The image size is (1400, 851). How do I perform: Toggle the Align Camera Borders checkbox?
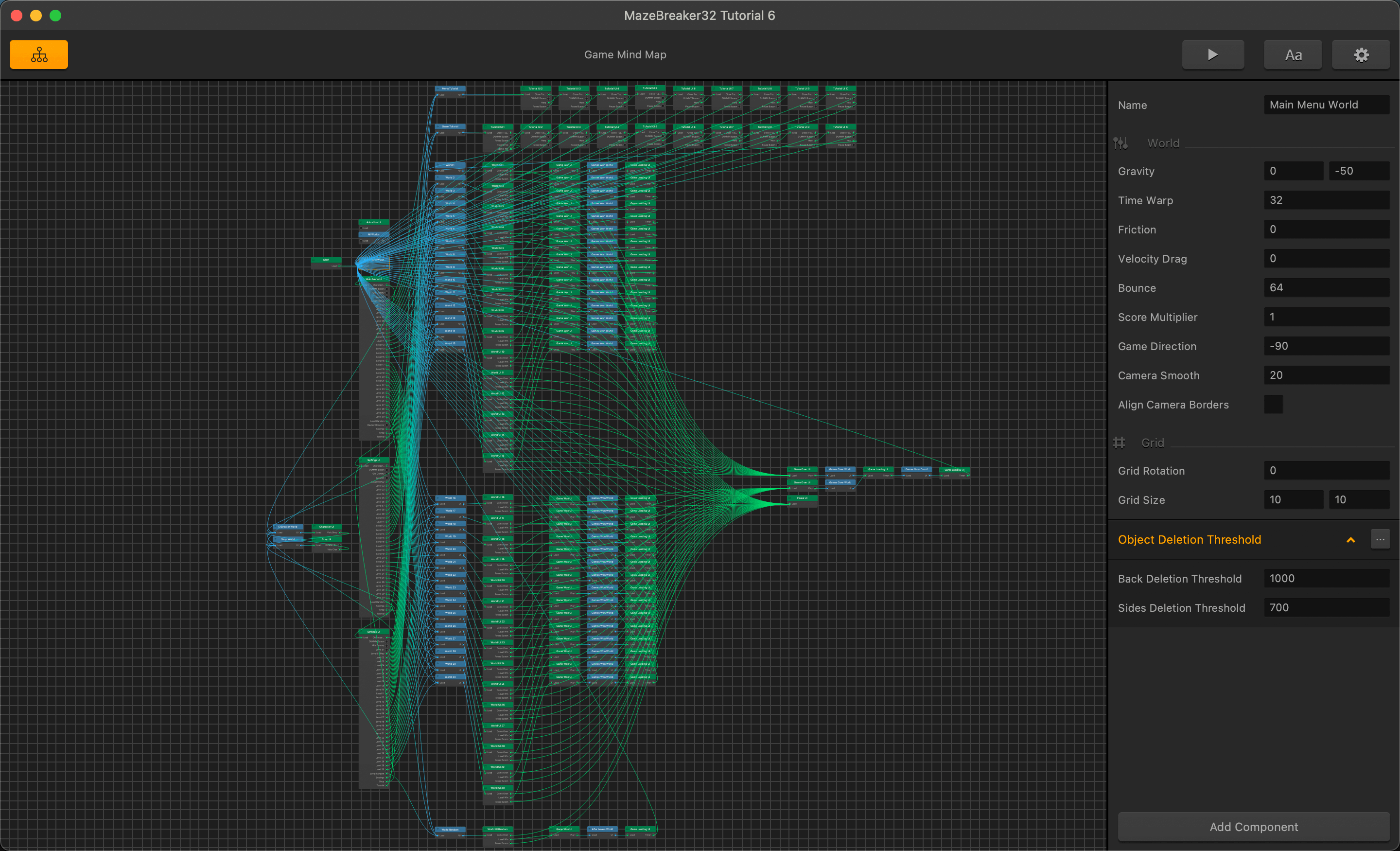click(x=1273, y=404)
